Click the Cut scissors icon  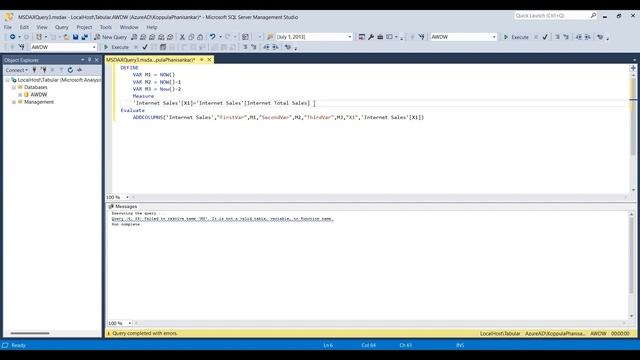(182, 37)
